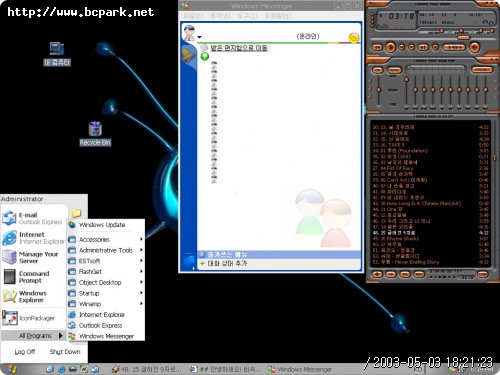The height and width of the screenshot is (375, 500).
Task: Stop playback in Winamp
Action: click(x=412, y=47)
